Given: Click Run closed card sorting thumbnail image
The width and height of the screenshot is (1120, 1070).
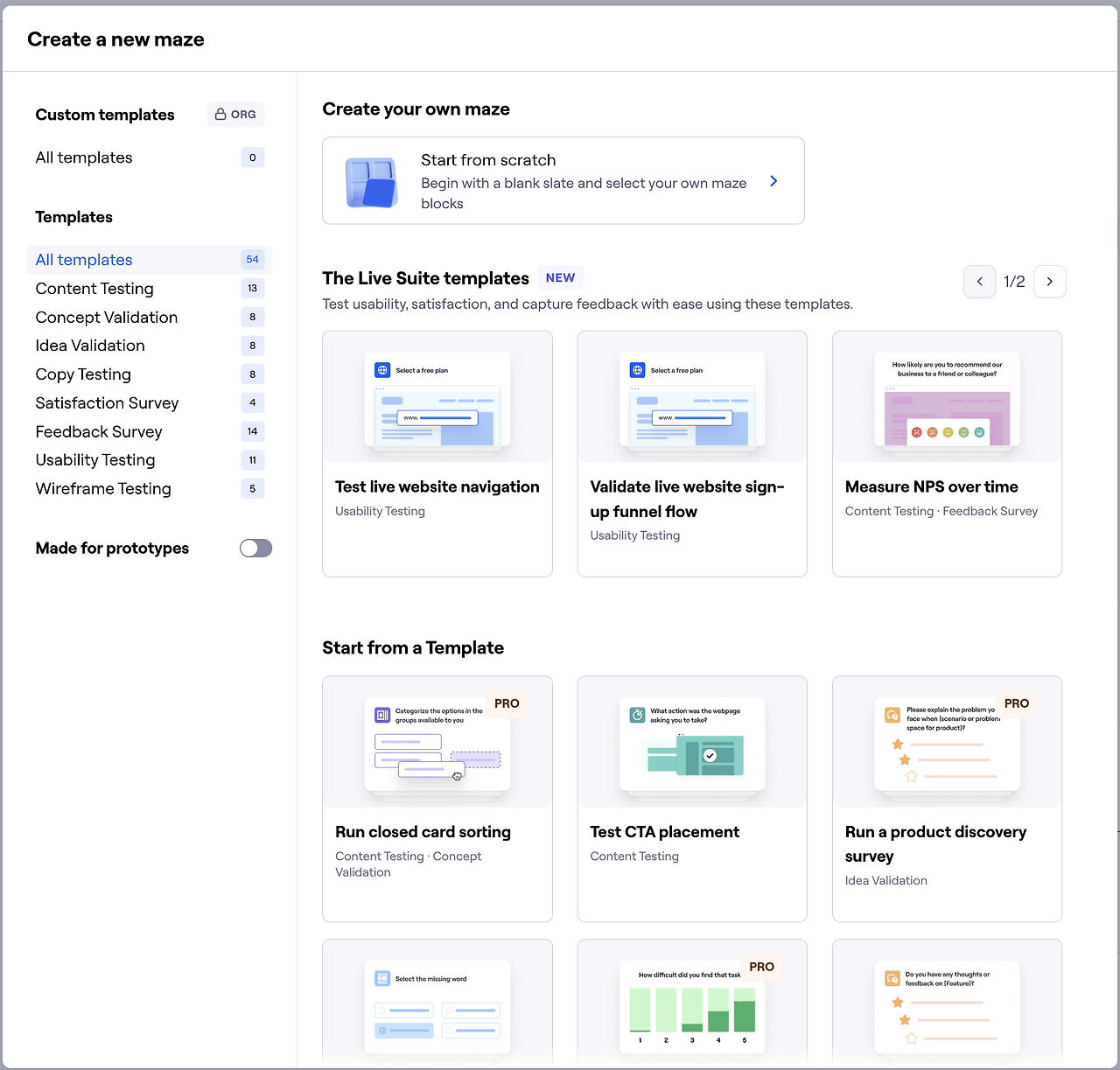Looking at the screenshot, I should pos(437,742).
